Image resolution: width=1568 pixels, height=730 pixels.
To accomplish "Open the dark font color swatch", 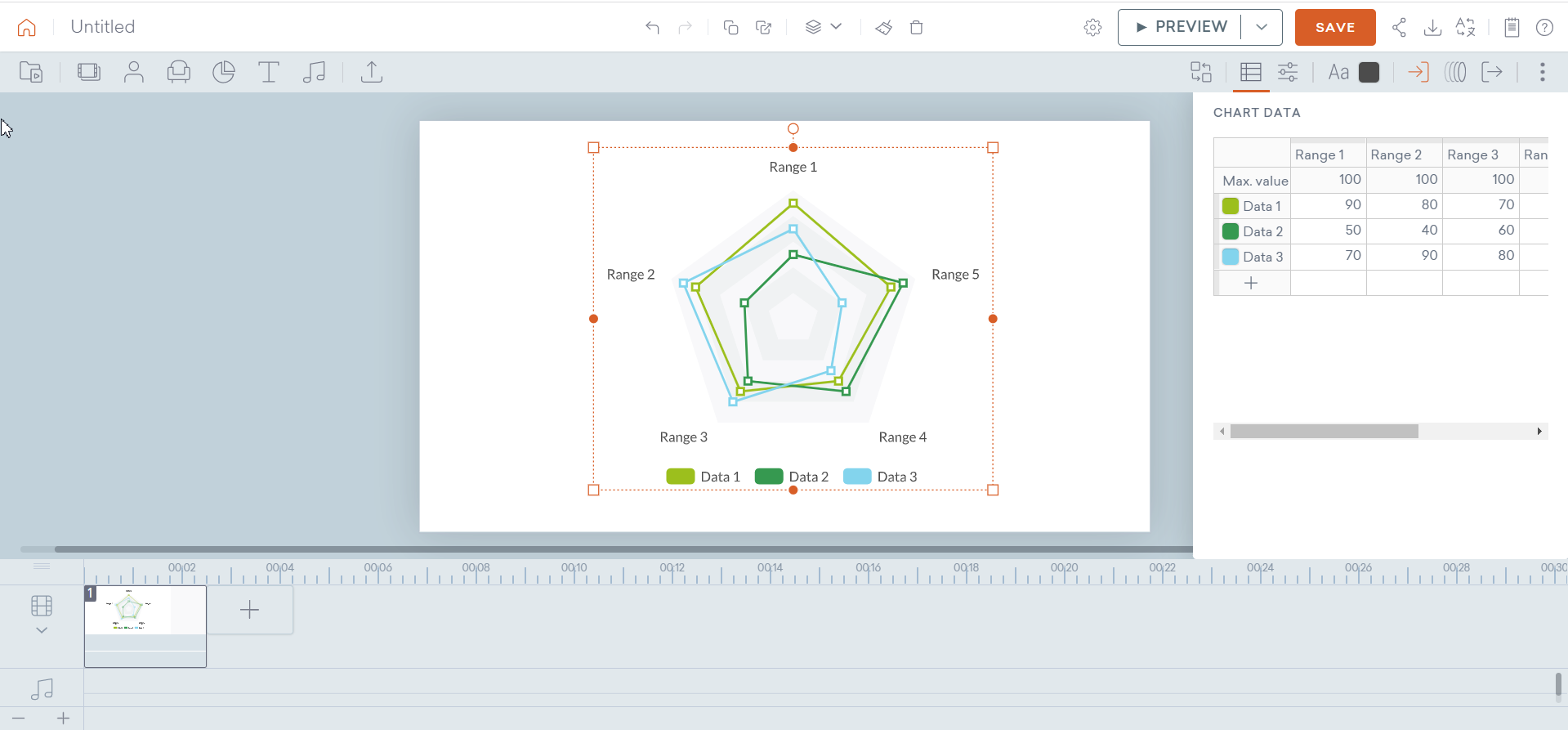I will 1369,72.
